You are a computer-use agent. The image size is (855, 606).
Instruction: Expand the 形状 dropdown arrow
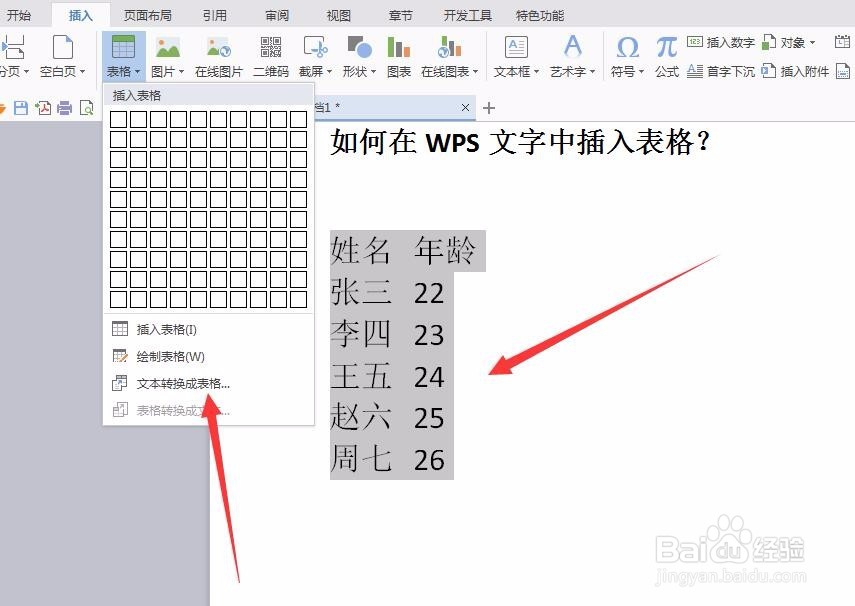374,72
